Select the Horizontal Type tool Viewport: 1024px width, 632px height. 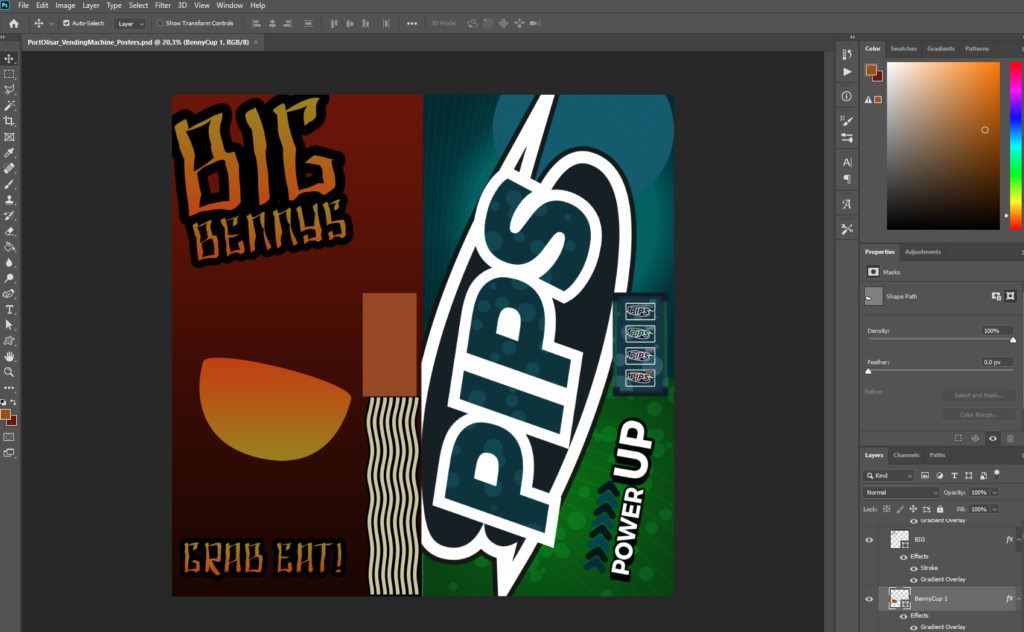point(9,309)
